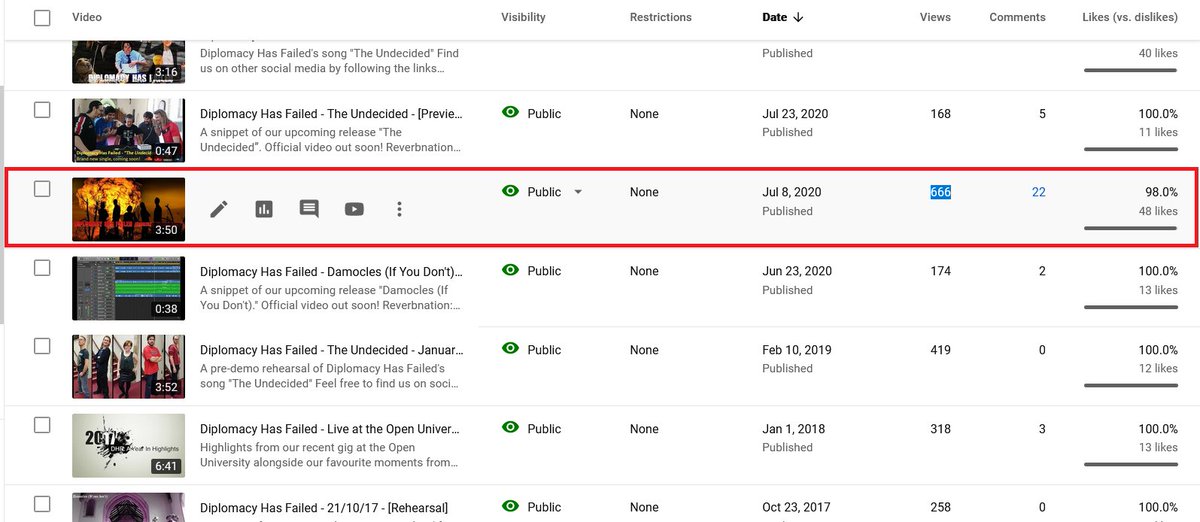Open comments icon for the 3:50 video
This screenshot has height=522, width=1200.
tap(309, 209)
